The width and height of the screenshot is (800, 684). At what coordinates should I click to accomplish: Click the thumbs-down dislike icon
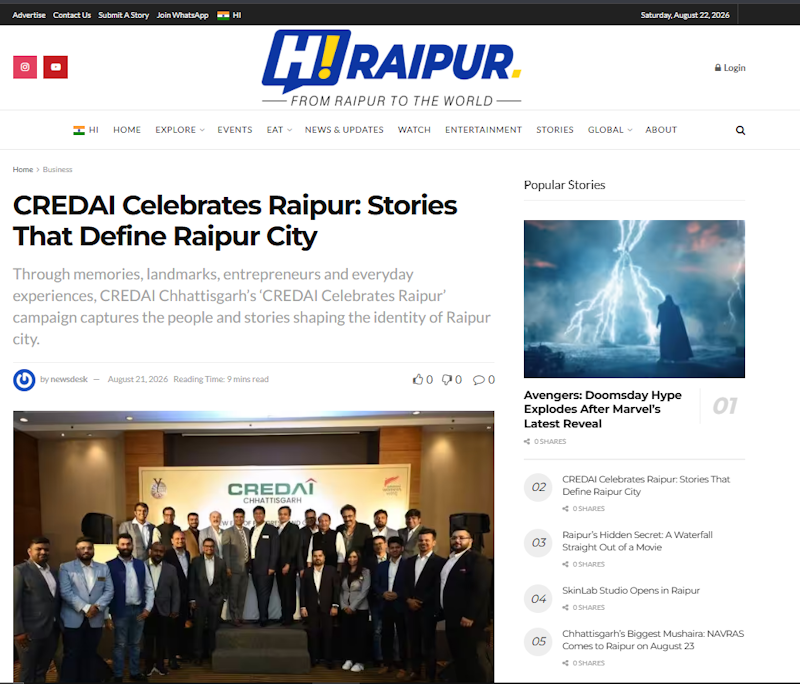(x=447, y=379)
